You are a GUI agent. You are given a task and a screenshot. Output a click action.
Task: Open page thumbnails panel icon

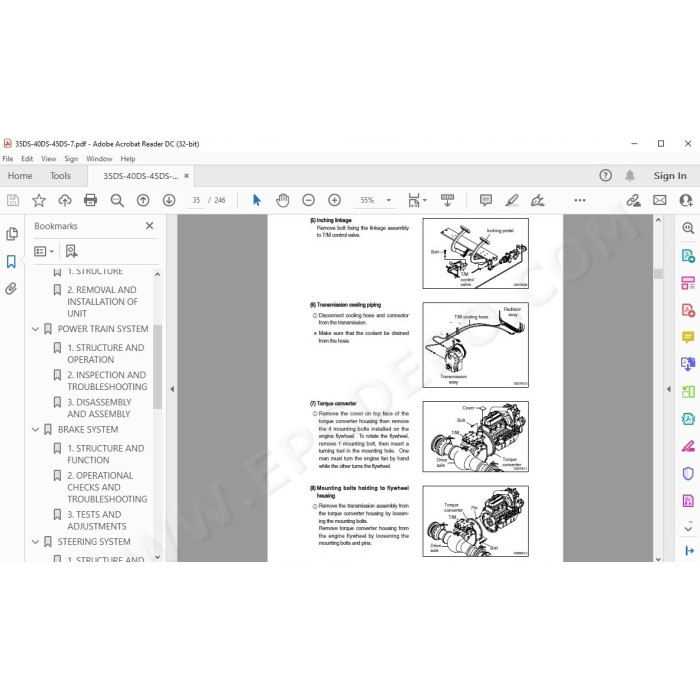[12, 234]
